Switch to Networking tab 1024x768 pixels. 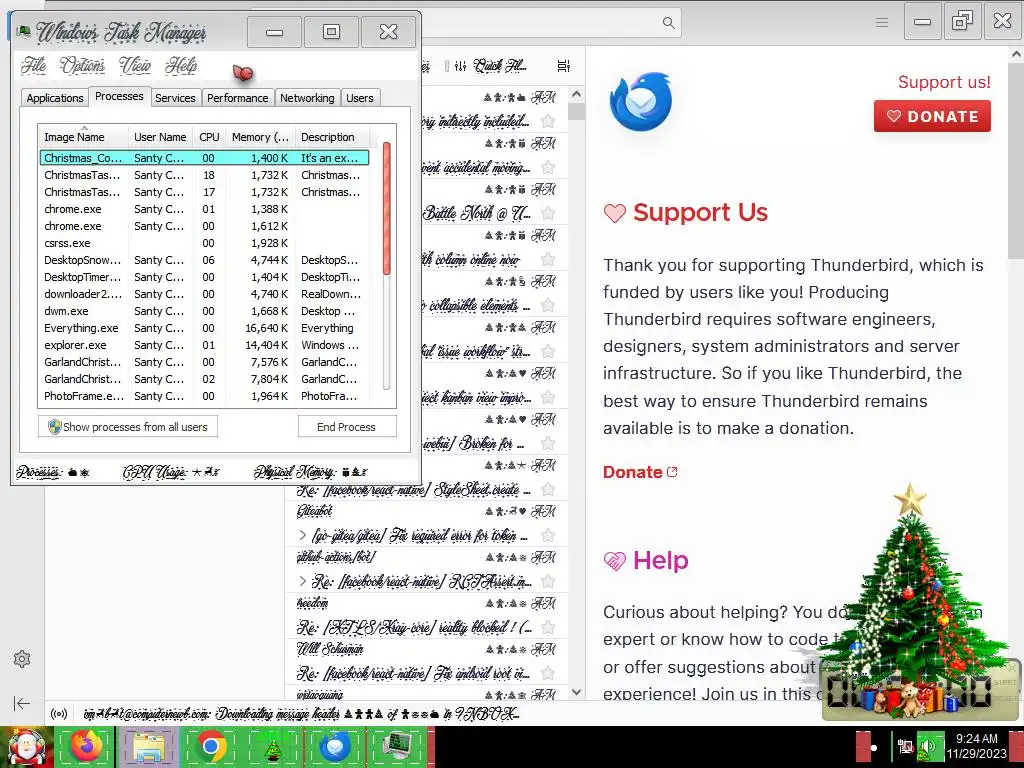pos(307,98)
